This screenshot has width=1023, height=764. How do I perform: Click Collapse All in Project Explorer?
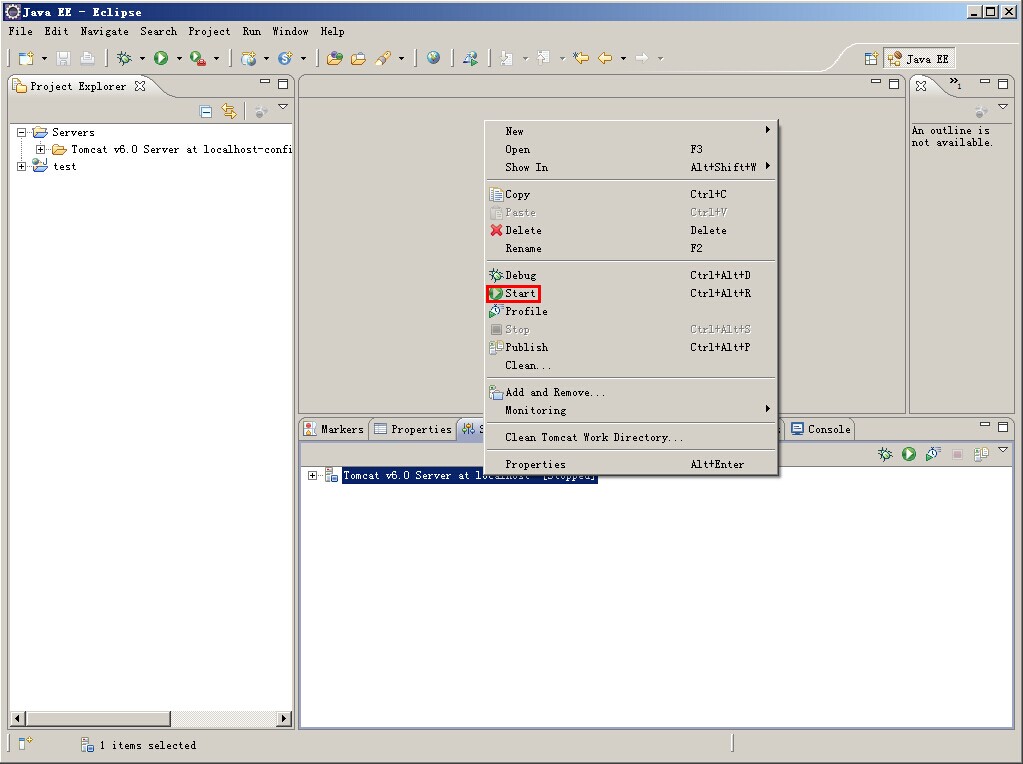[x=206, y=112]
